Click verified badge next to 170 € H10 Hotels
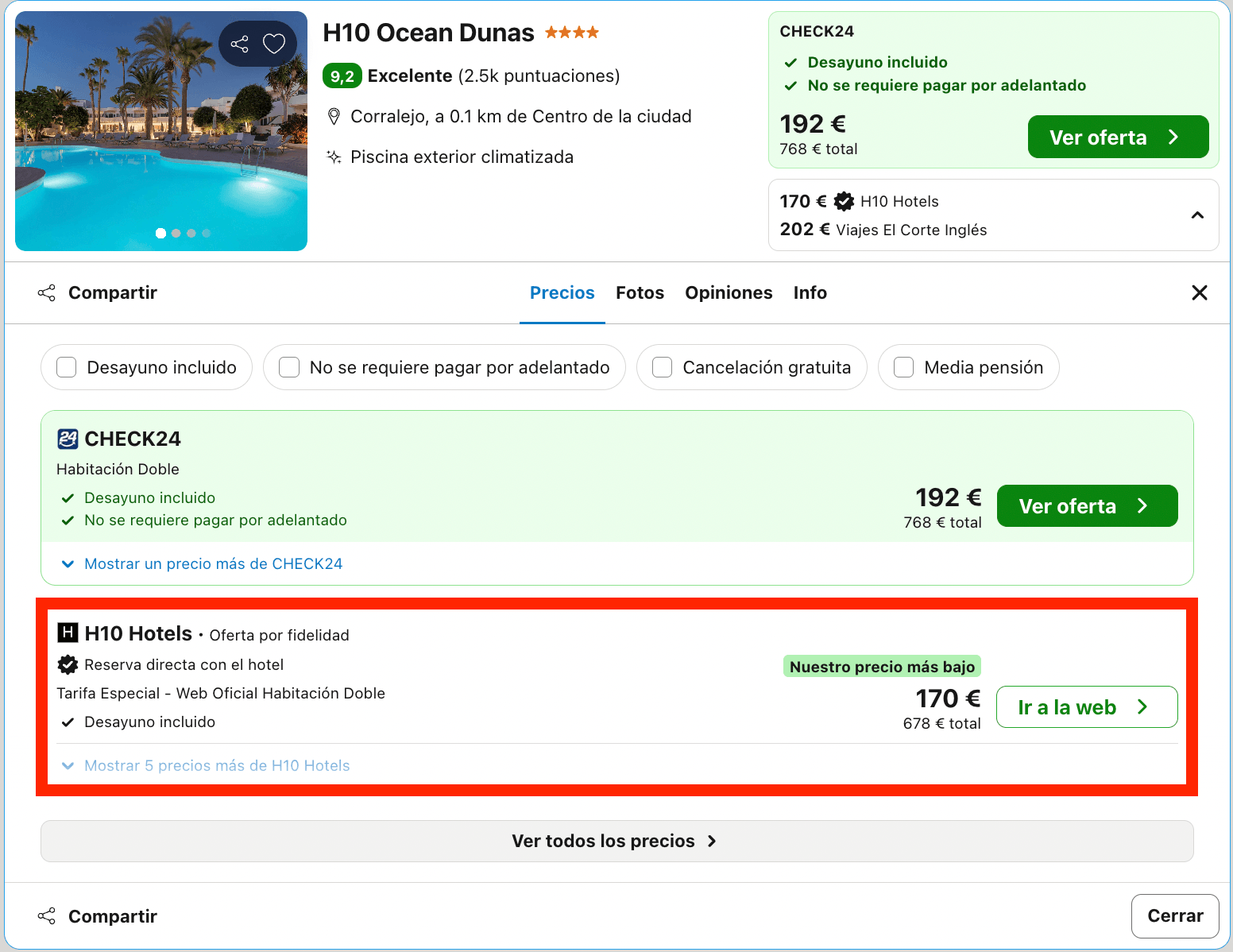1233x952 pixels. pyautogui.click(x=844, y=201)
